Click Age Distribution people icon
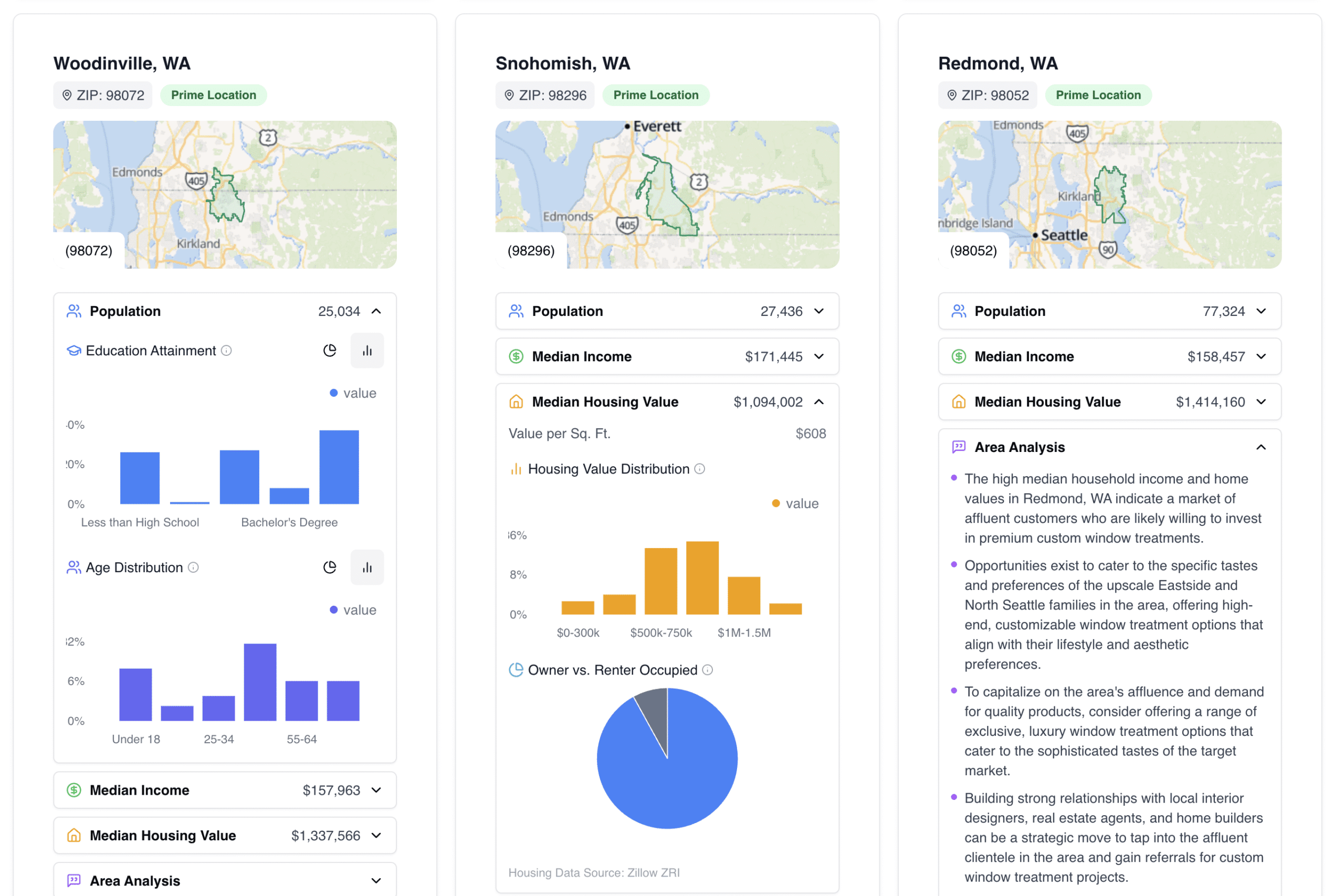Viewport: 1344px width, 896px height. pyautogui.click(x=73, y=567)
